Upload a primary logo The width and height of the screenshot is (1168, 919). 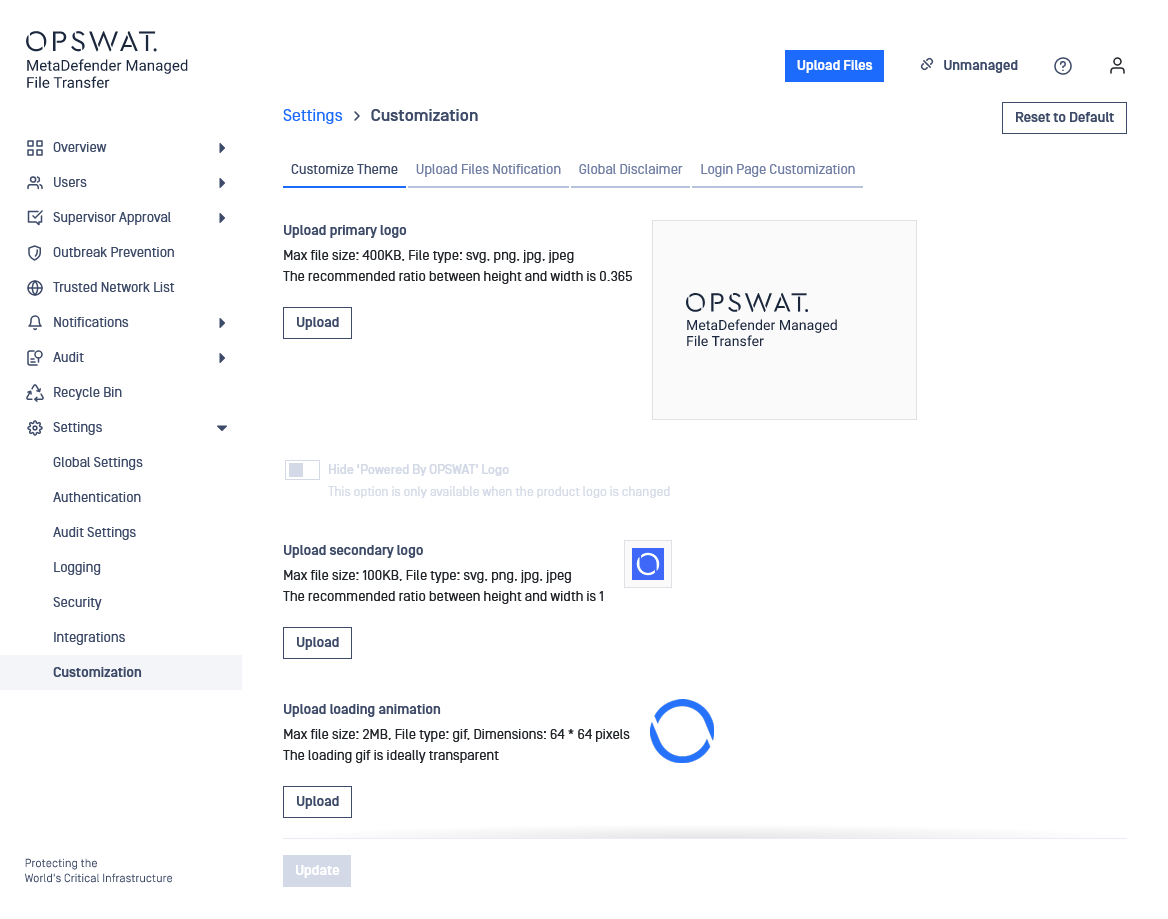pyautogui.click(x=317, y=323)
